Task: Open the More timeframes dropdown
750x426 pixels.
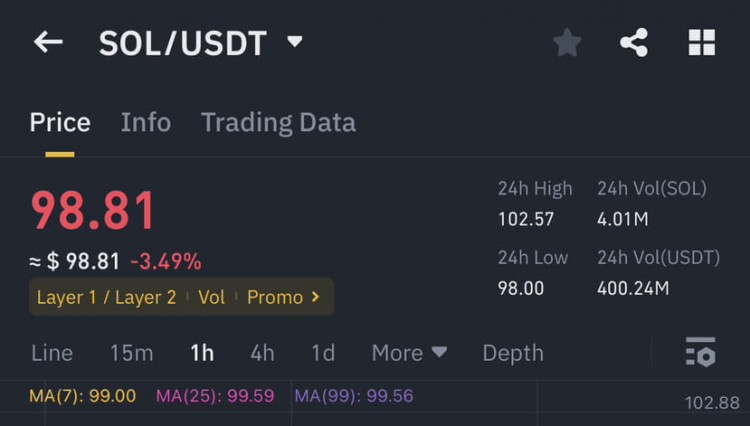Action: pyautogui.click(x=409, y=353)
